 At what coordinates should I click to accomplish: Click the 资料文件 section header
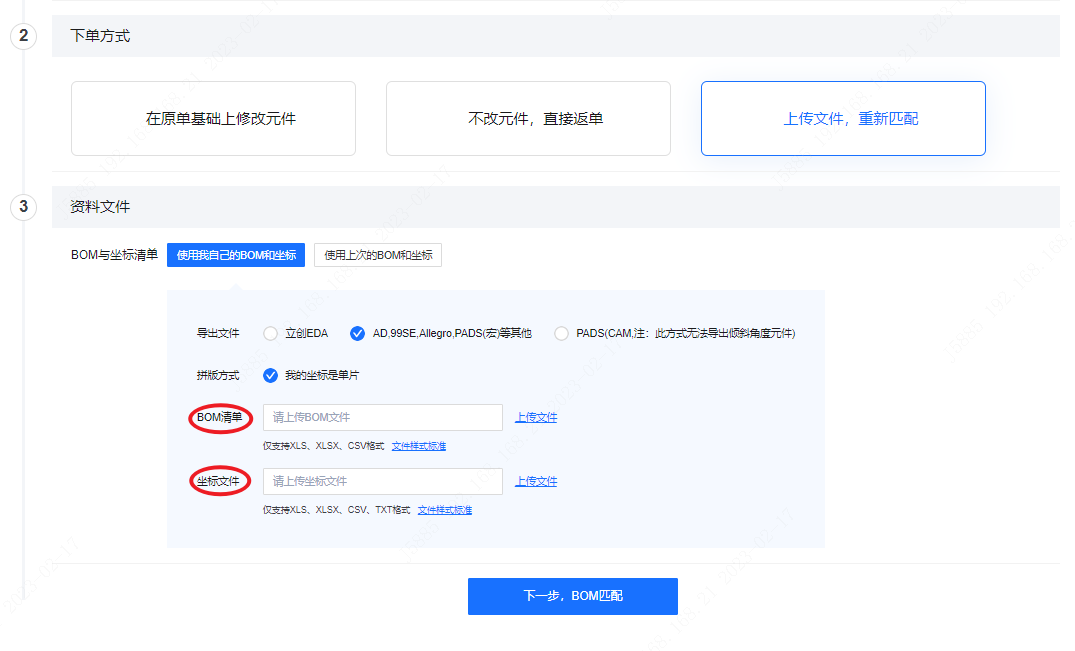(100, 207)
